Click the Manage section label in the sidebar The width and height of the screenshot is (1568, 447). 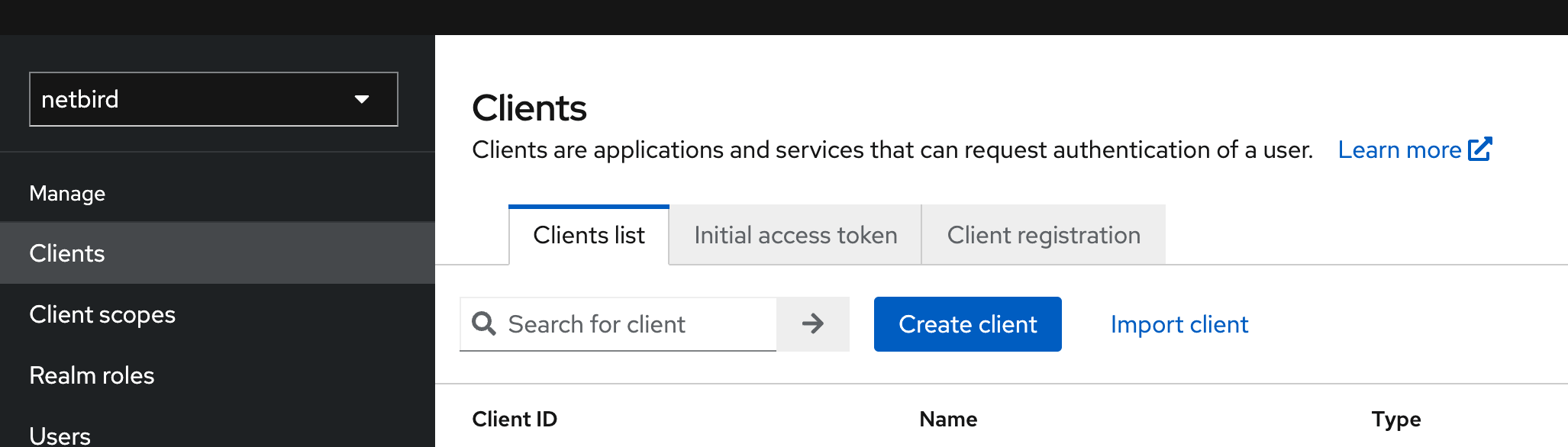coord(67,194)
